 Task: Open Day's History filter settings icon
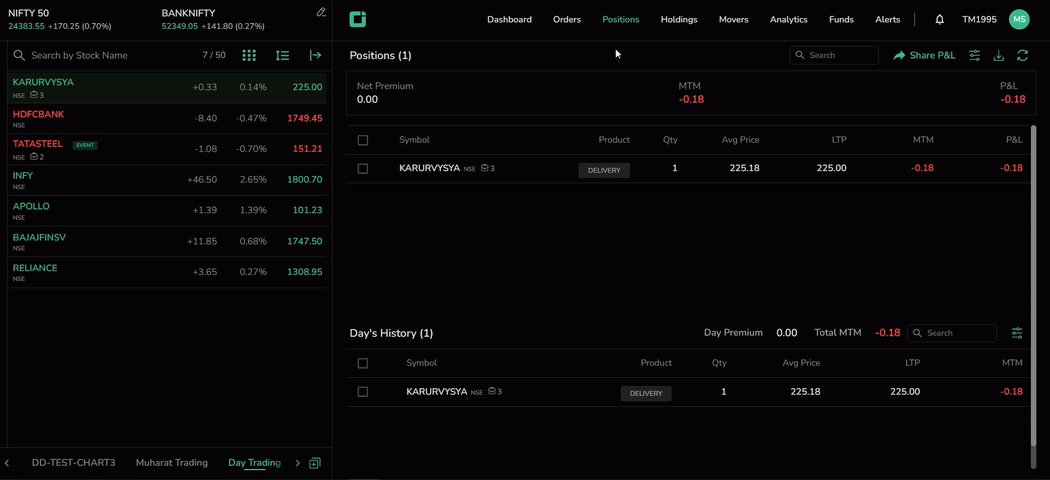pos(1017,333)
